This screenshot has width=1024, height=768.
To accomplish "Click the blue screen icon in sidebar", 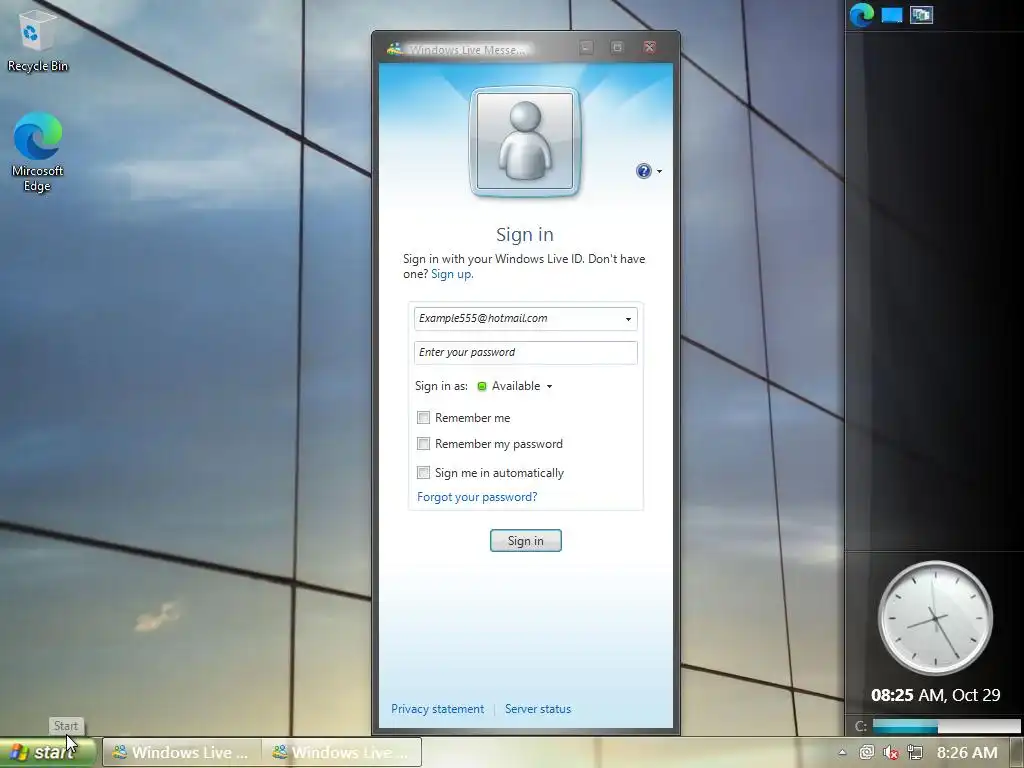I will 891,15.
